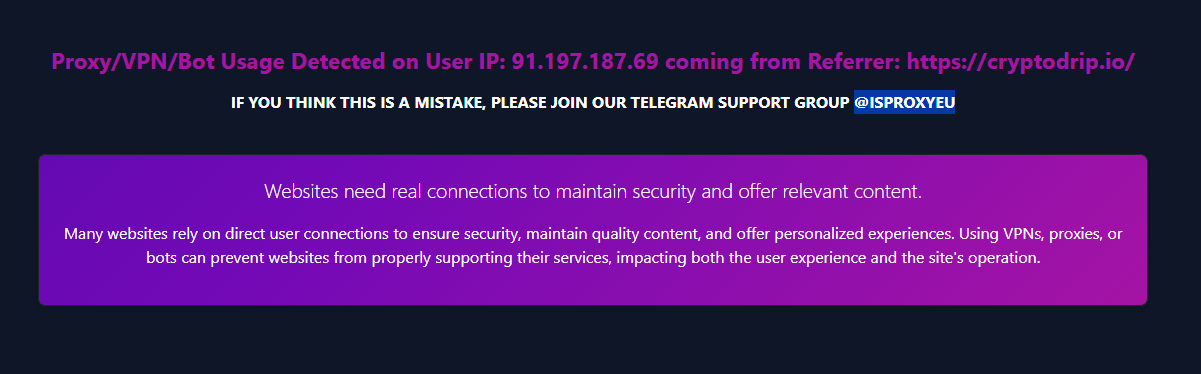Click the referrer URL https://cryptodrip.io/

pyautogui.click(x=1021, y=62)
